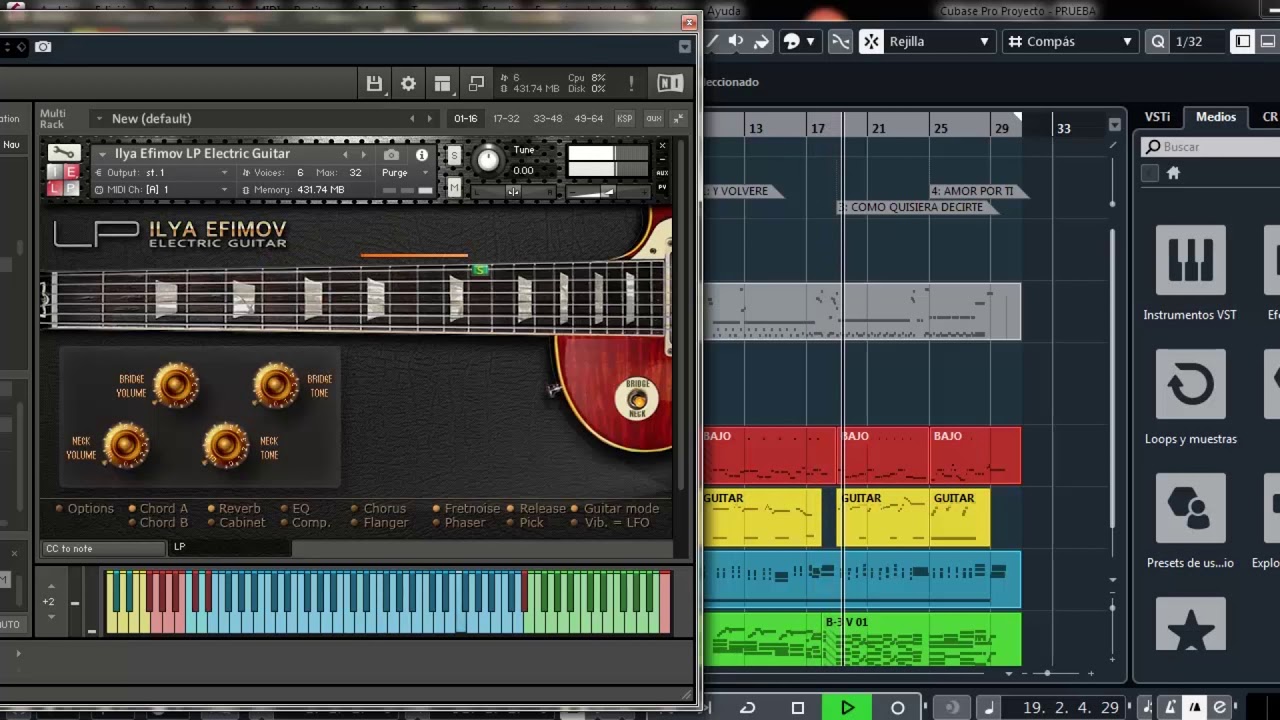Show instrument info 'i' icon
The height and width of the screenshot is (720, 1280).
pos(421,155)
